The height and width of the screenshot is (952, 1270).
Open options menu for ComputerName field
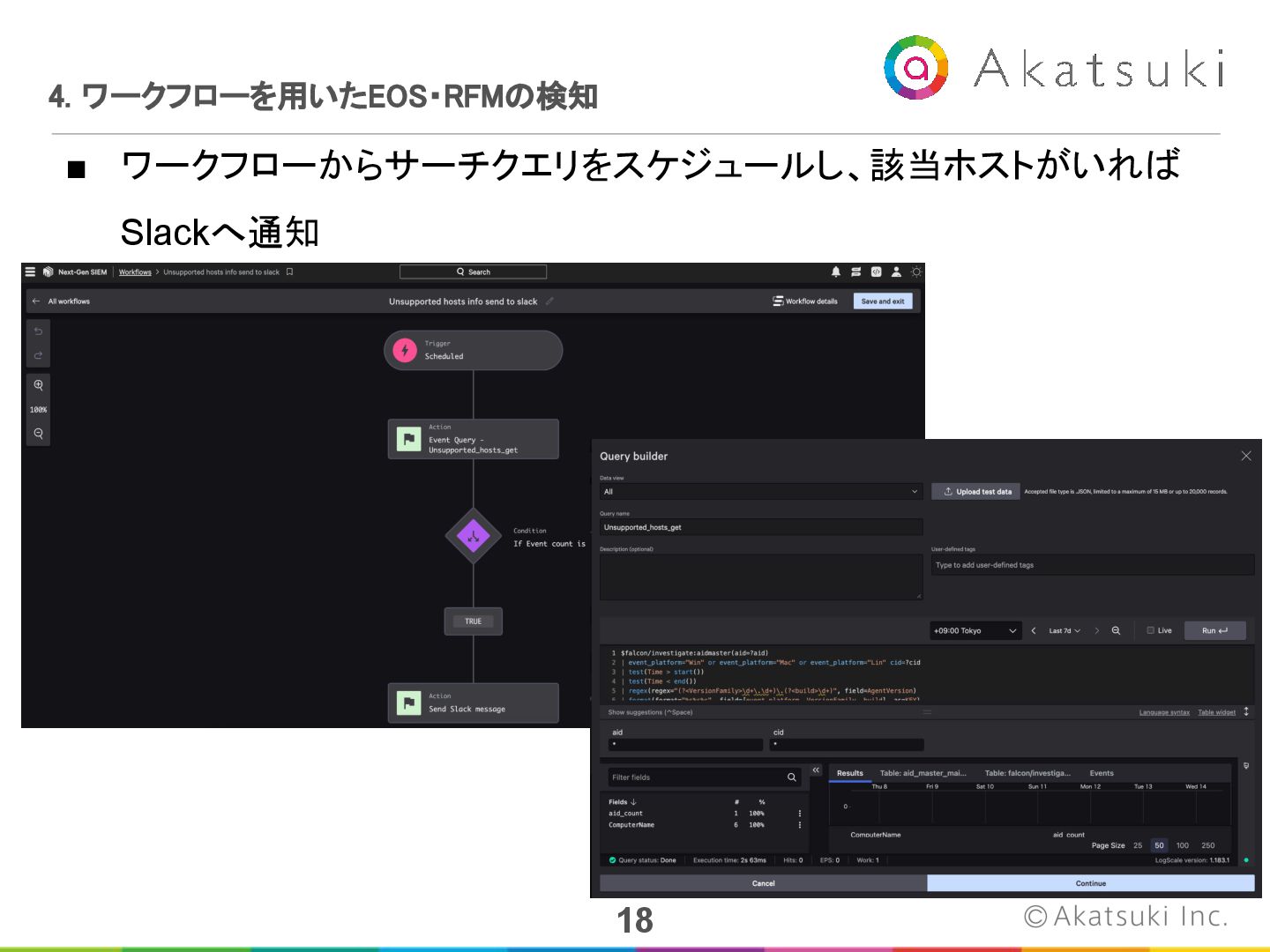click(x=800, y=825)
